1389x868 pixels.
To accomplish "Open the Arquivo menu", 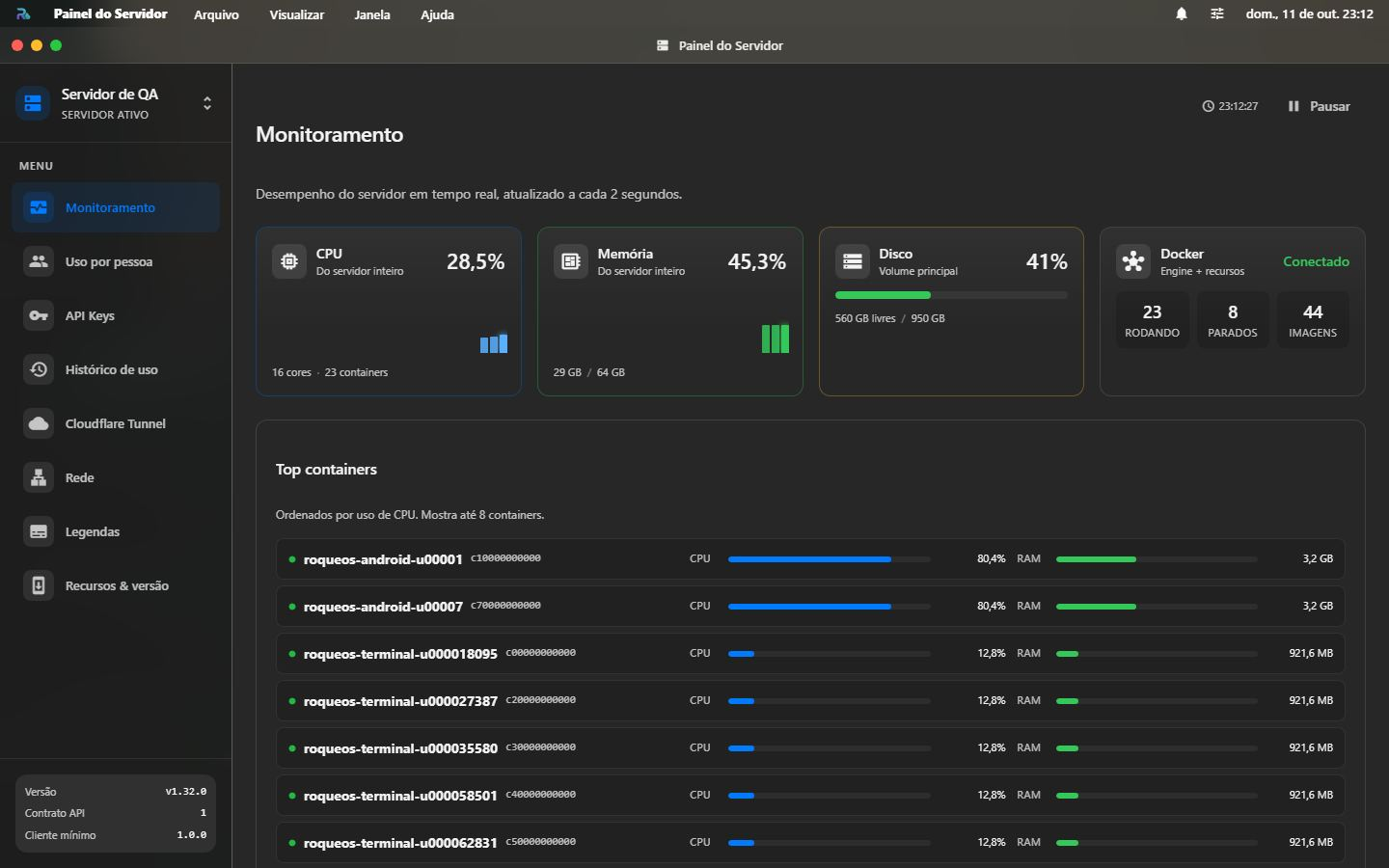I will coord(216,14).
